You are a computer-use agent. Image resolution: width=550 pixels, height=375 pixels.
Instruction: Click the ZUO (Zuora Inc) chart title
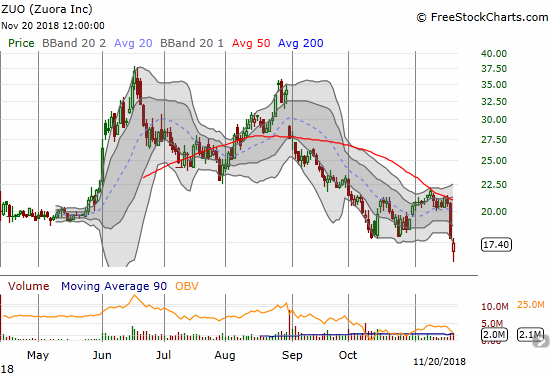click(x=47, y=9)
